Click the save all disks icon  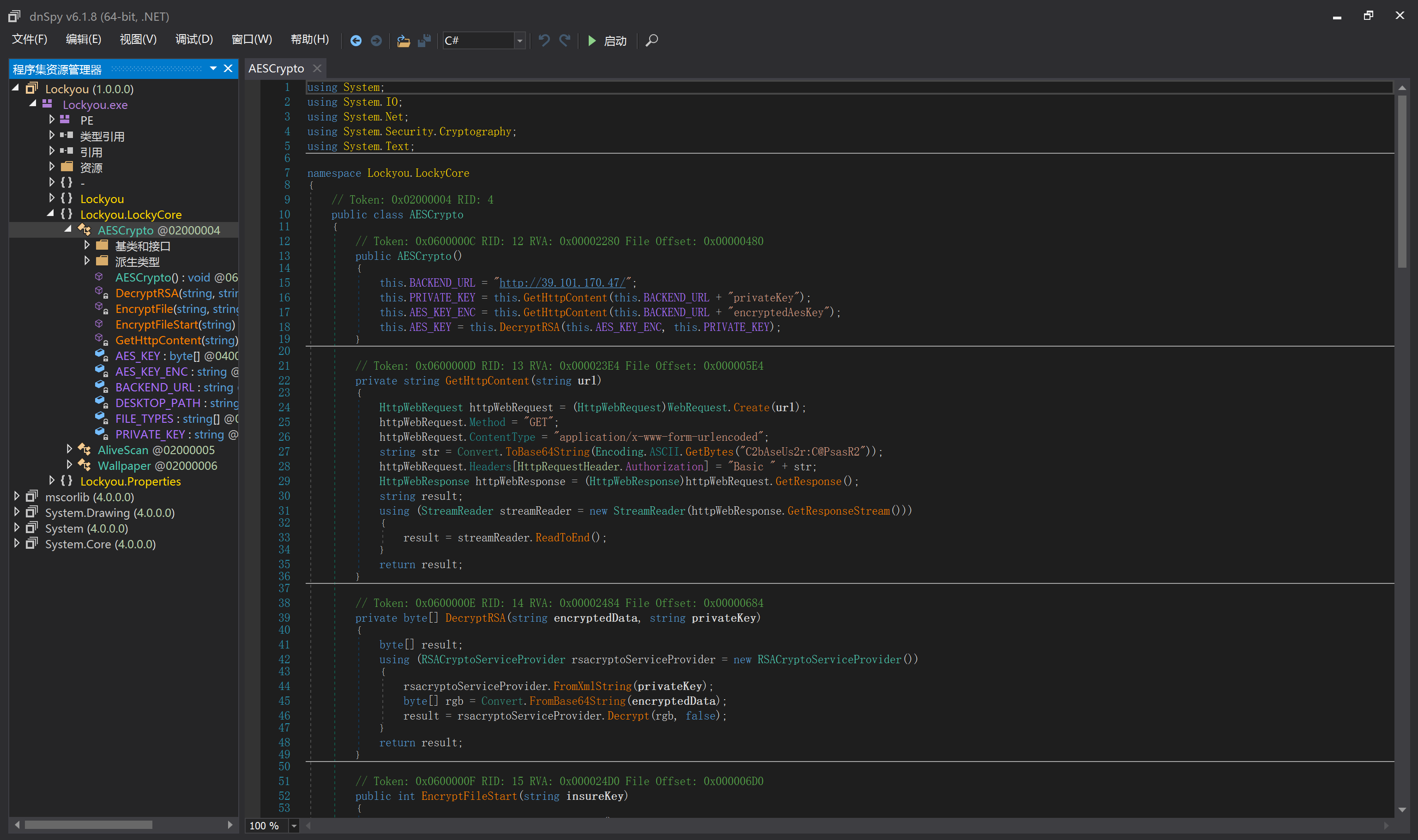click(424, 41)
